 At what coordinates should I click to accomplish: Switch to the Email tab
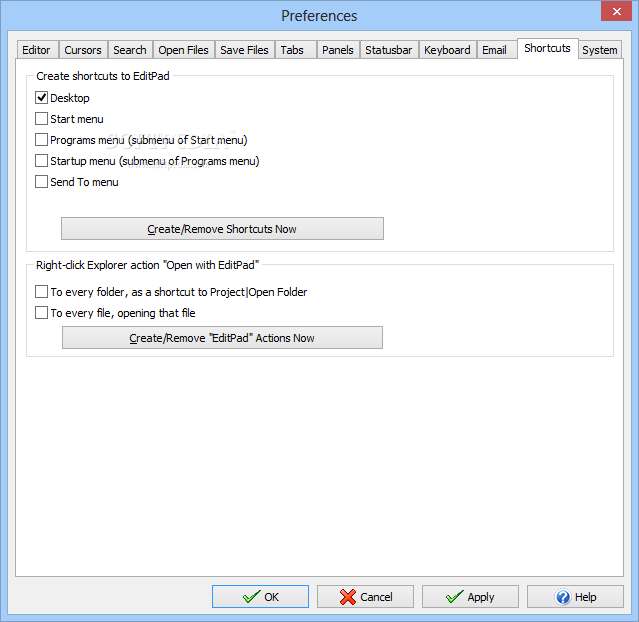pyautogui.click(x=497, y=50)
